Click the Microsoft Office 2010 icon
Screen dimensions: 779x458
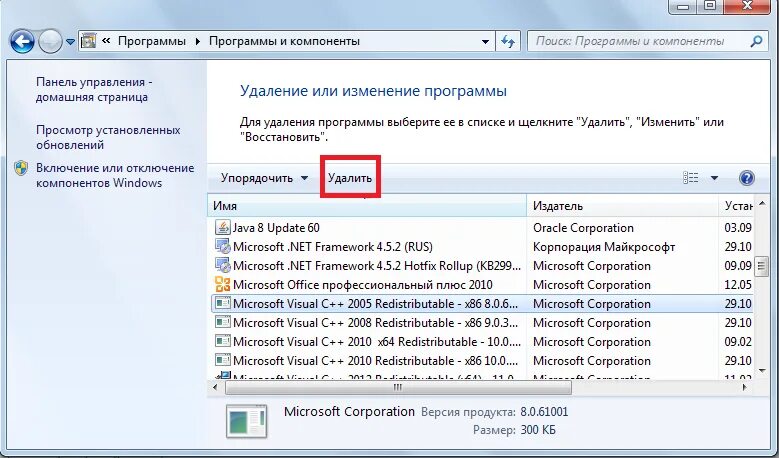pyautogui.click(x=223, y=284)
